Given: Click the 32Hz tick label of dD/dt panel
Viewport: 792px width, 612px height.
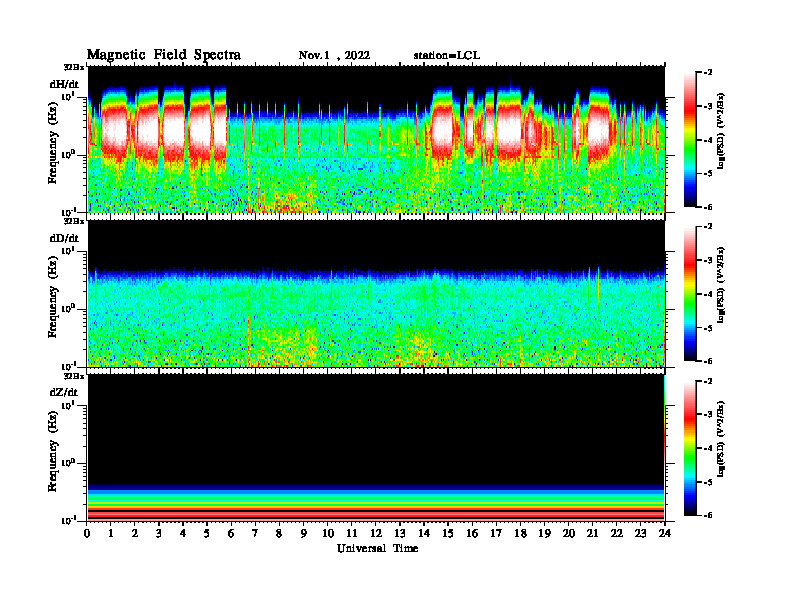Looking at the screenshot, I should point(74,221).
